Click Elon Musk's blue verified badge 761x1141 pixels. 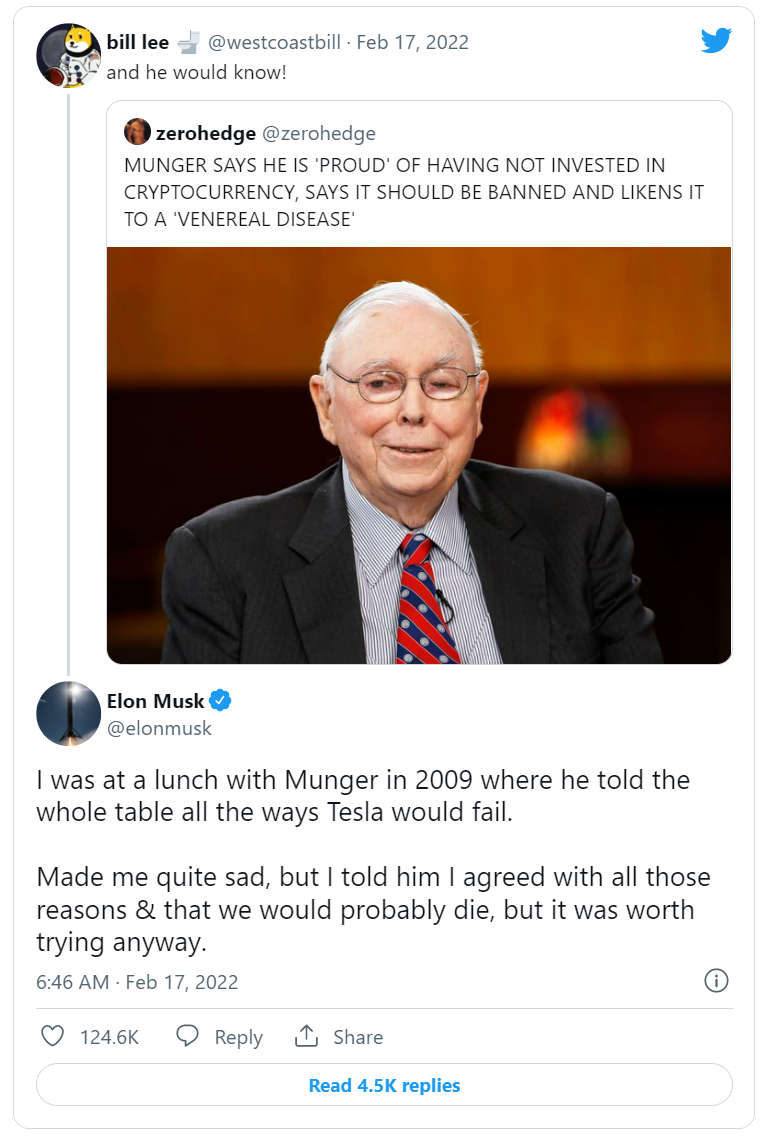coord(220,700)
